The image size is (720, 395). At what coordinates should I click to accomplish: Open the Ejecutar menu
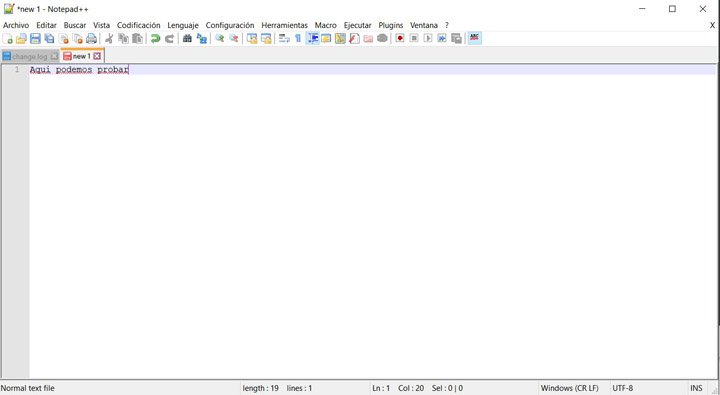(x=358, y=25)
